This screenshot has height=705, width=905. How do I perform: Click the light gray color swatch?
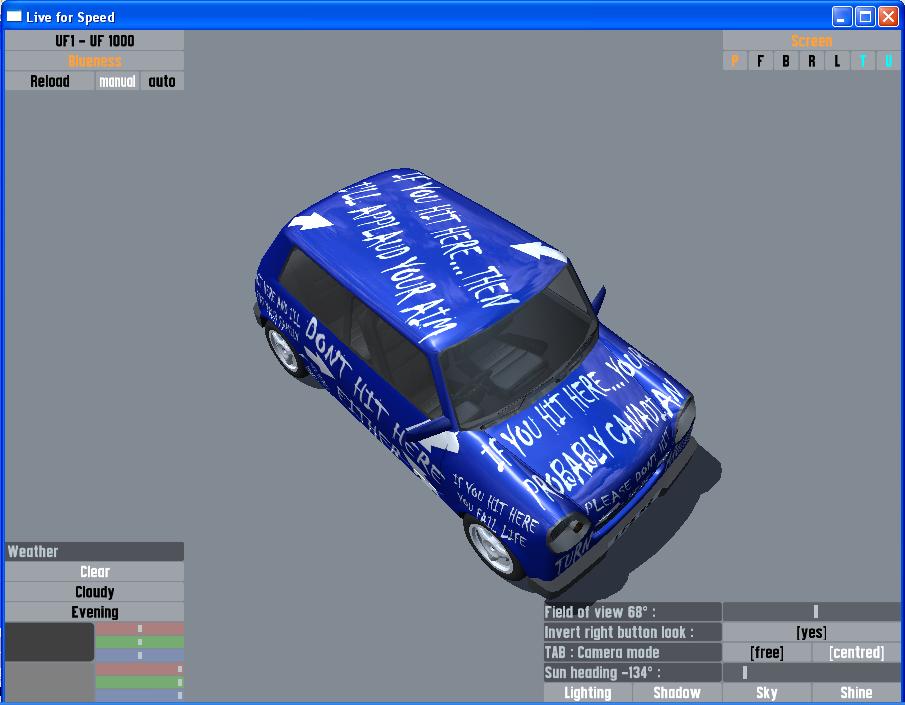[x=49, y=682]
